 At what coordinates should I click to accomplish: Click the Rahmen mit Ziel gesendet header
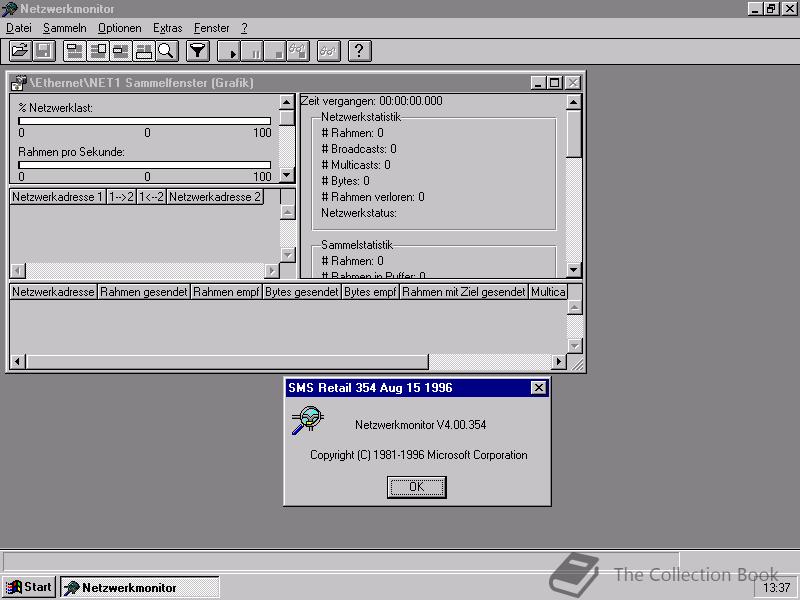[x=464, y=292]
